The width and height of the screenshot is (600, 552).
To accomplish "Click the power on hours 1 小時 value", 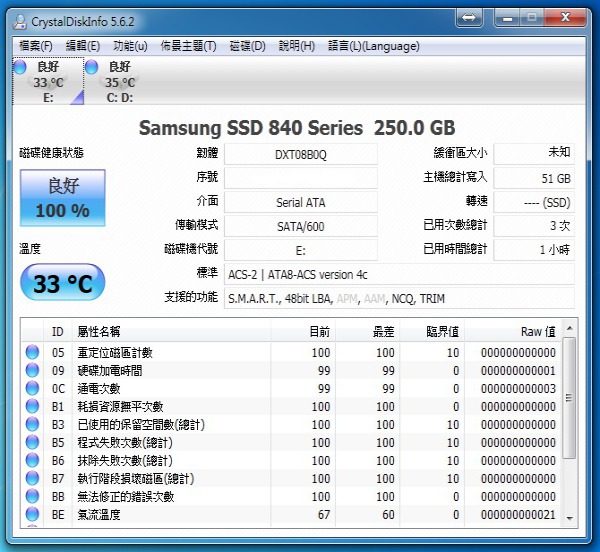I will coord(534,251).
